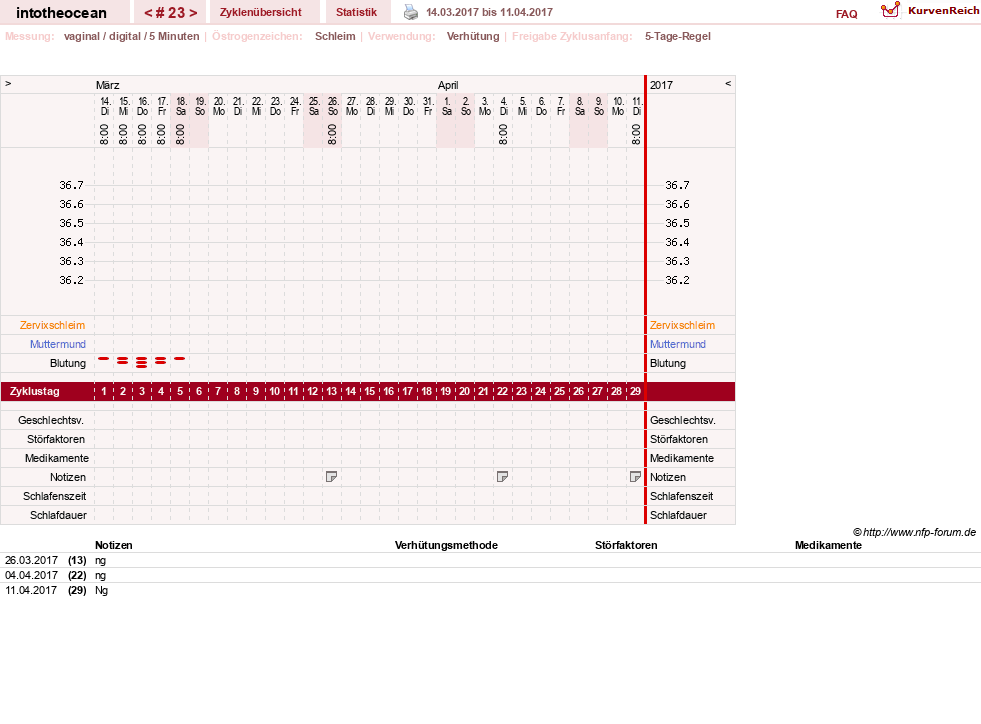Viewport: 981px width, 724px height.
Task: Select cycle day 16 in Zyklustag row
Action: point(389,391)
